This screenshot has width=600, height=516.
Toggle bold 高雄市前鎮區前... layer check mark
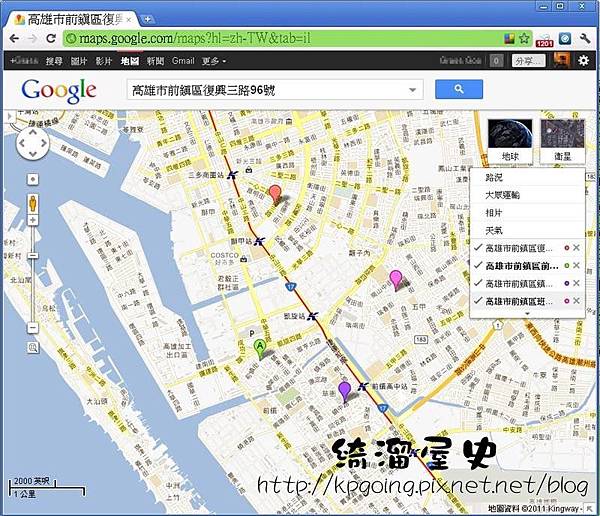pyautogui.click(x=477, y=265)
